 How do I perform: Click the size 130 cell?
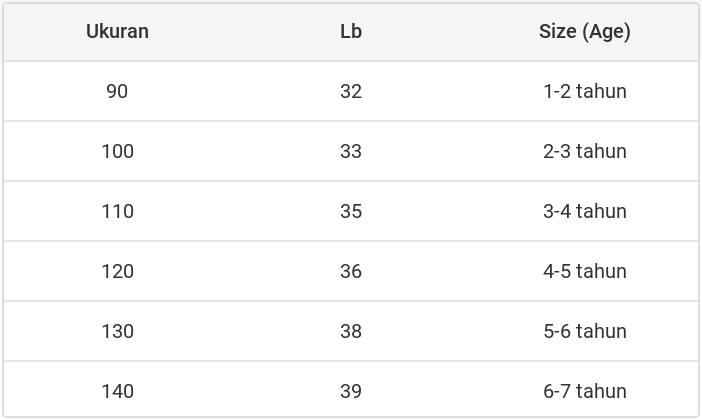[x=117, y=331]
